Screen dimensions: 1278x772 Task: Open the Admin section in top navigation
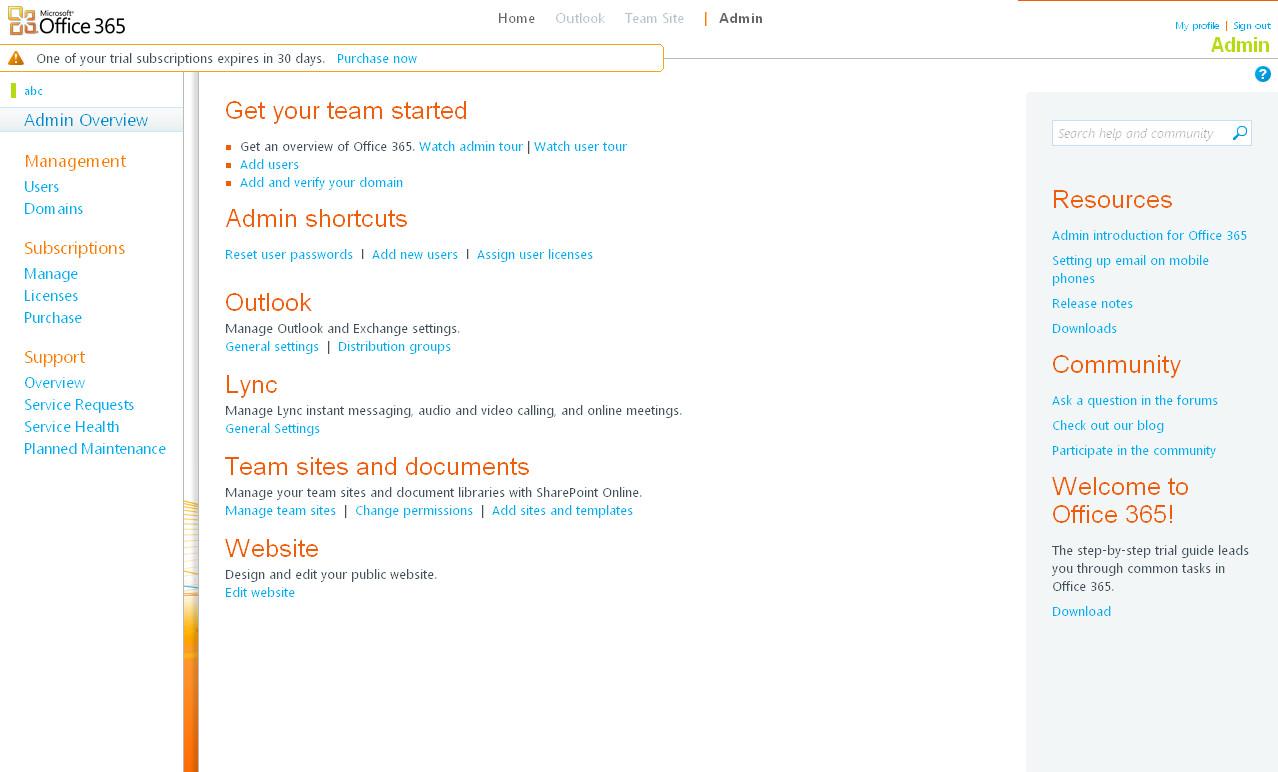(x=740, y=18)
